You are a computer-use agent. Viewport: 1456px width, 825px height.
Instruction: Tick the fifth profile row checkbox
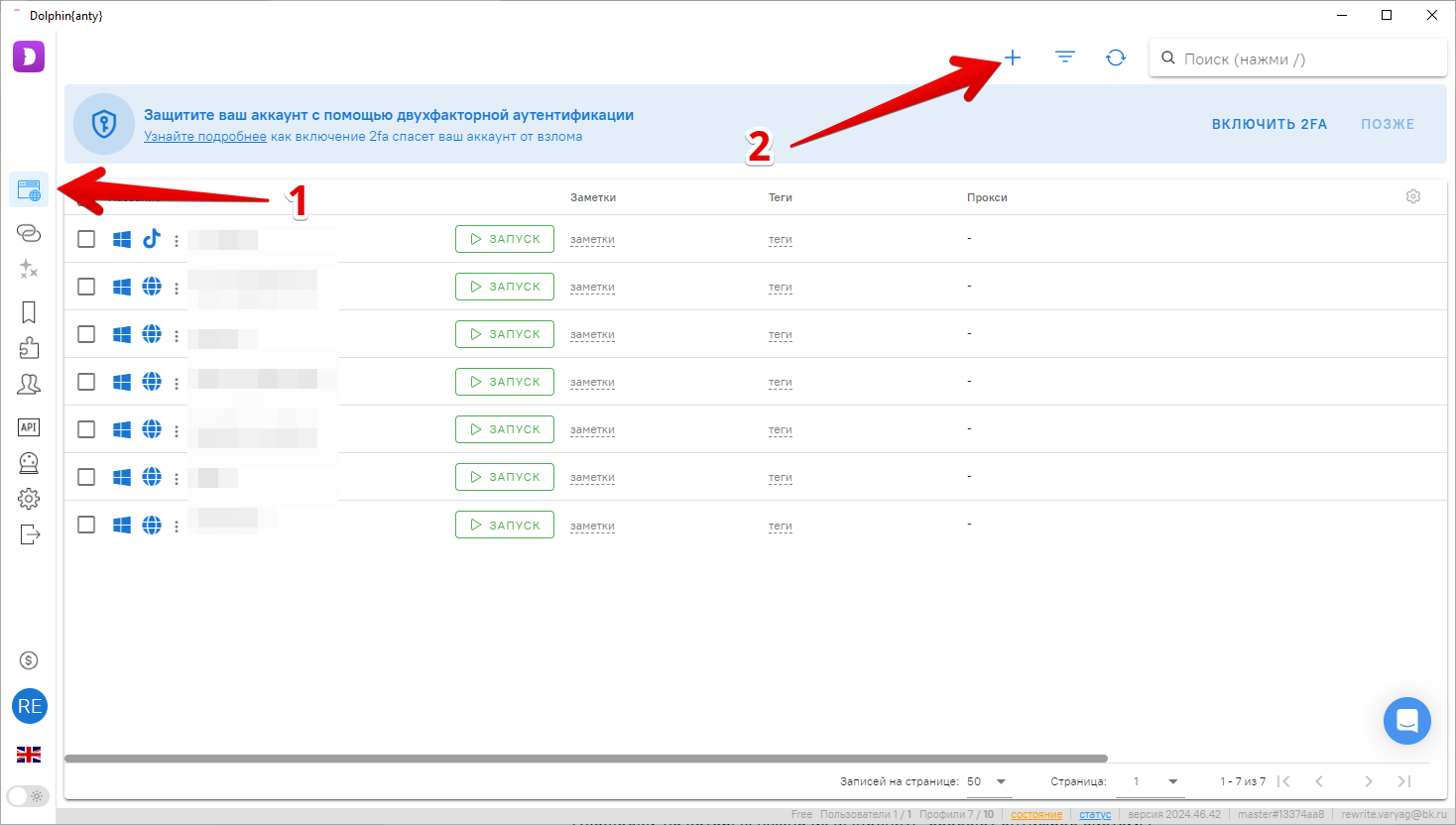[86, 429]
